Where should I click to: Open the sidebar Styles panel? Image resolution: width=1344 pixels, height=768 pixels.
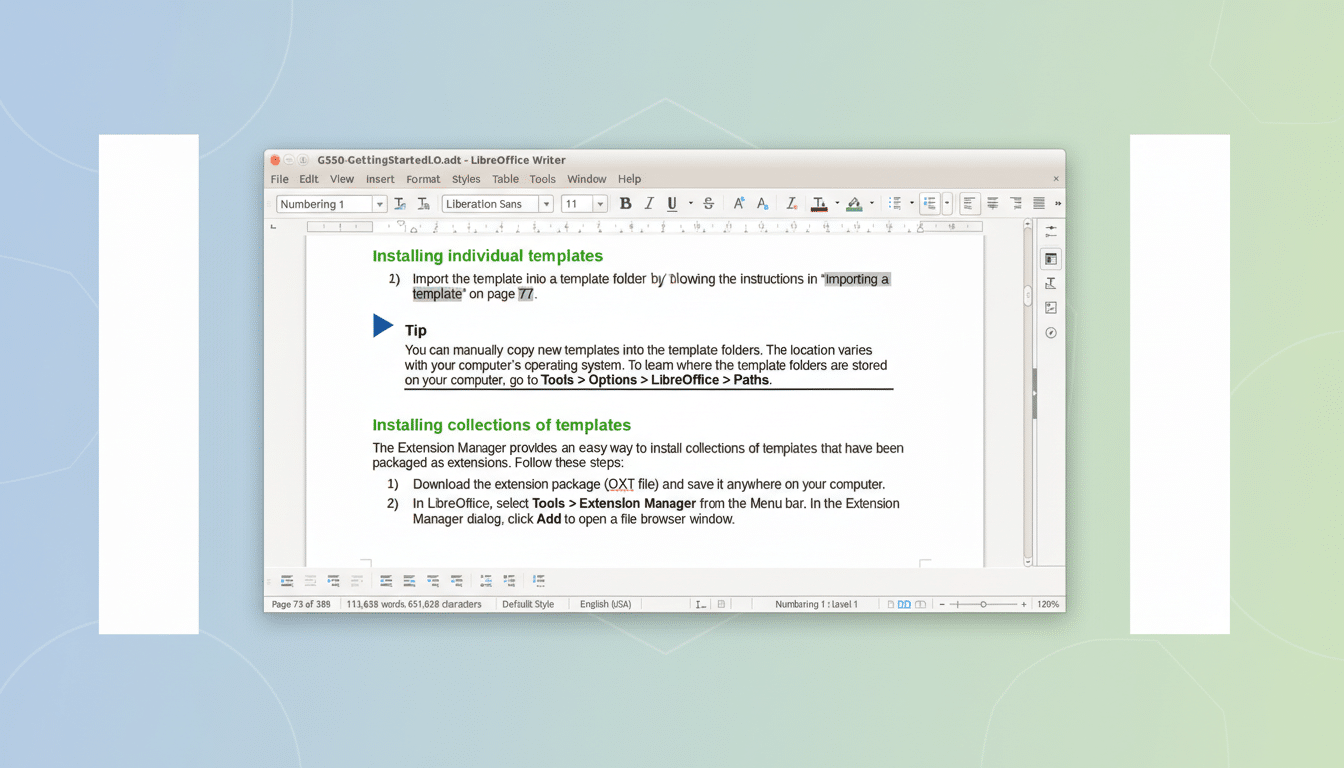point(1051,284)
